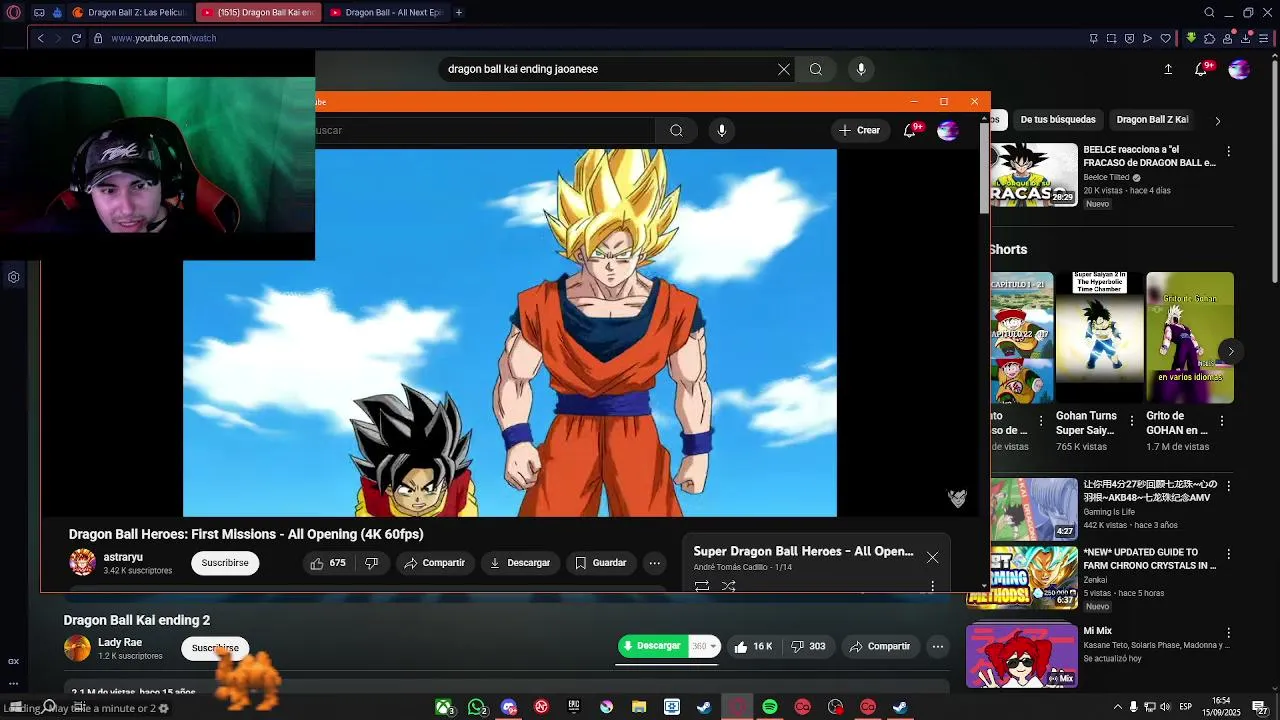Reload the page with the refresh button

tap(76, 38)
